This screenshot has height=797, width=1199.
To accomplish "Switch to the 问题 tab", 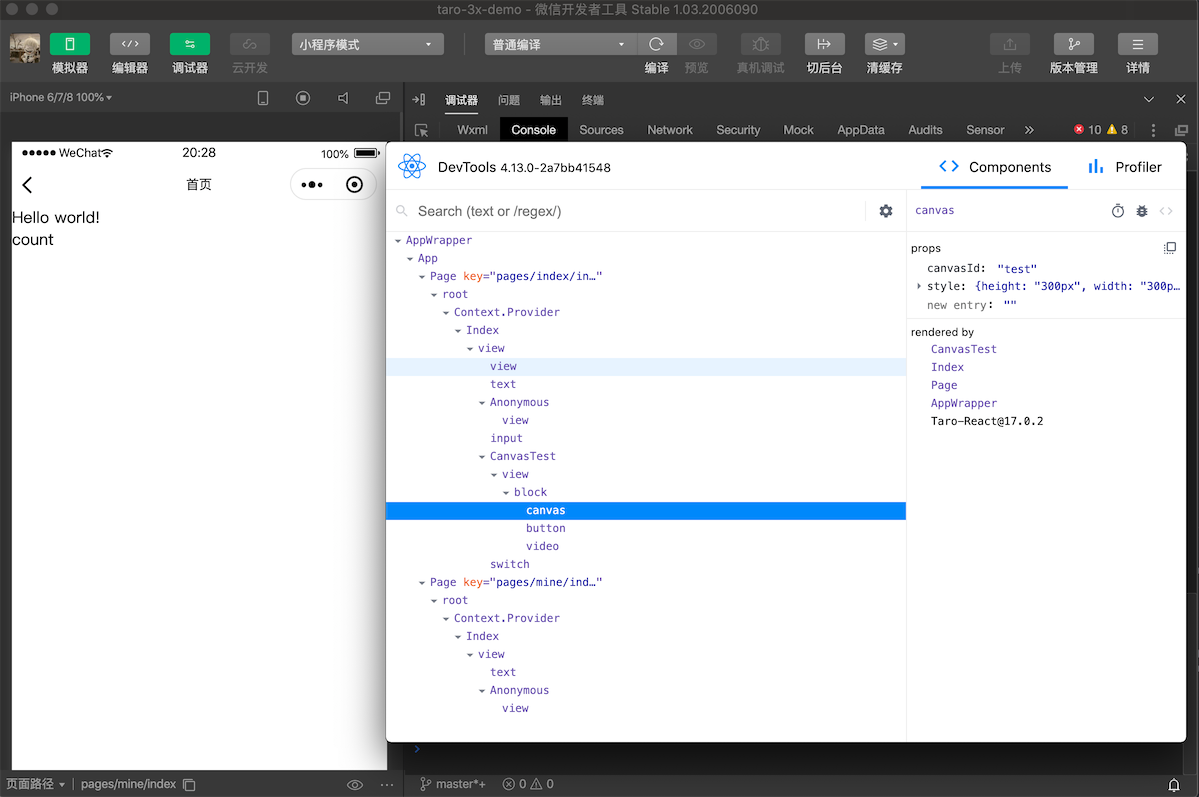I will (509, 100).
